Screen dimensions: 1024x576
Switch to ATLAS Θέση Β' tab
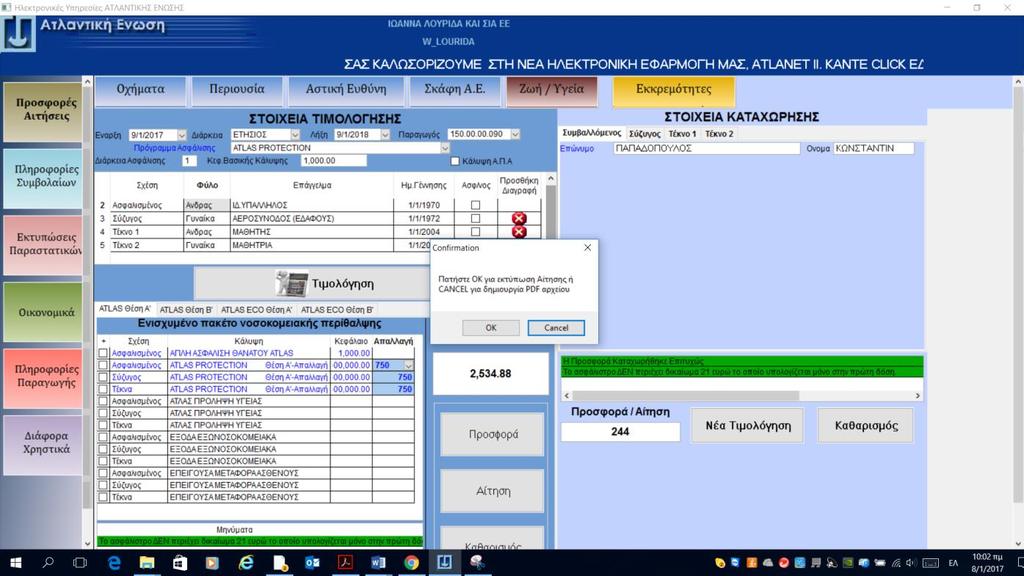186,310
